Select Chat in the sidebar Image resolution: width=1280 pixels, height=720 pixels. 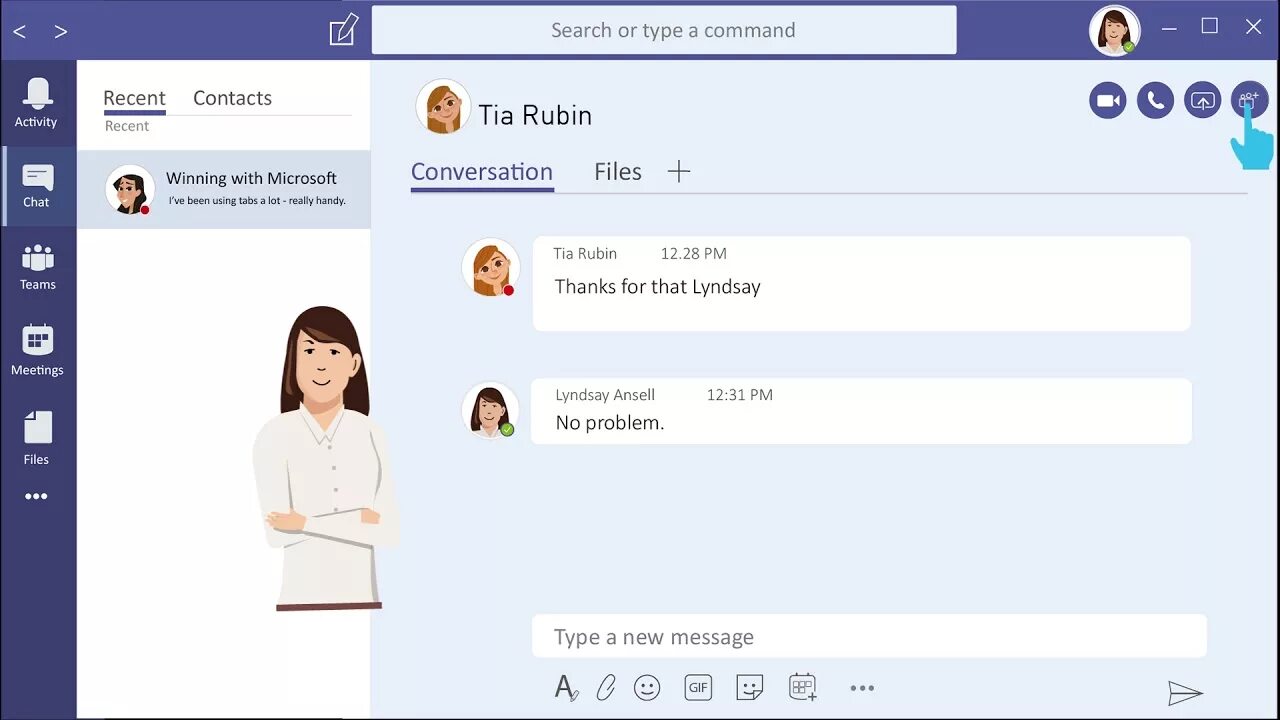point(37,186)
